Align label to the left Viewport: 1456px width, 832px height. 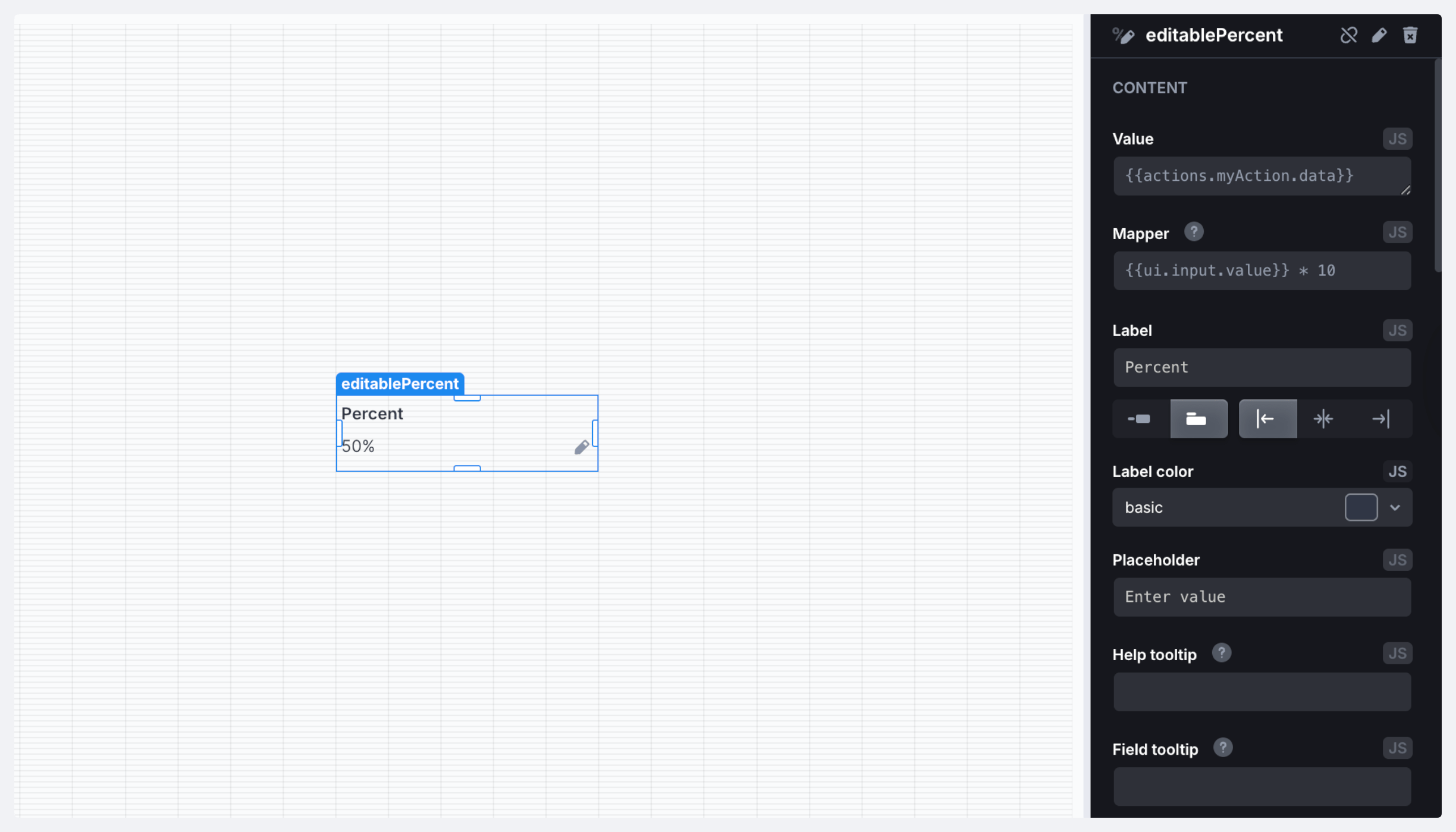coord(1267,419)
